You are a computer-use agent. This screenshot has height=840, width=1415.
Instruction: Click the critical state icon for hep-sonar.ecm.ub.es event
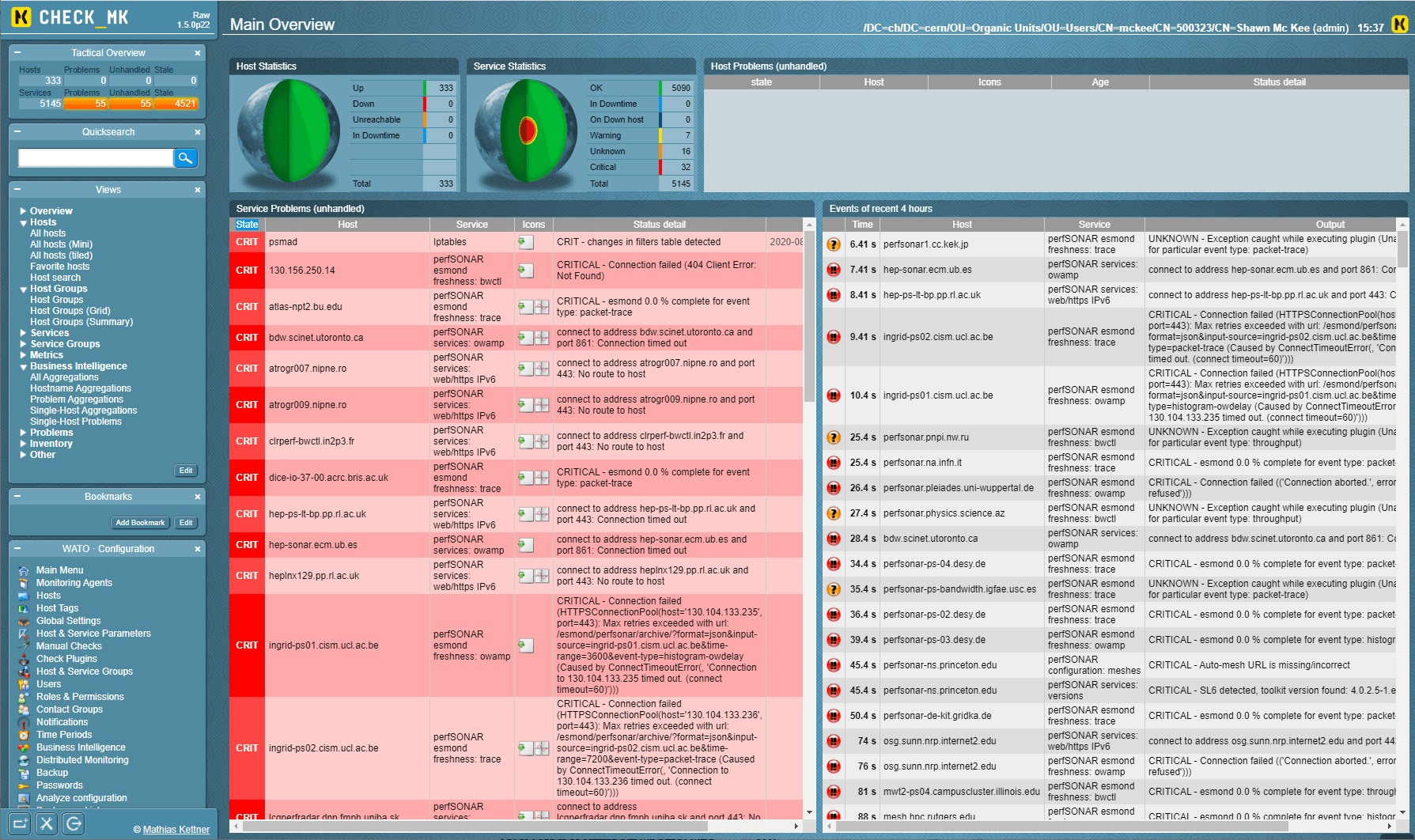click(834, 270)
